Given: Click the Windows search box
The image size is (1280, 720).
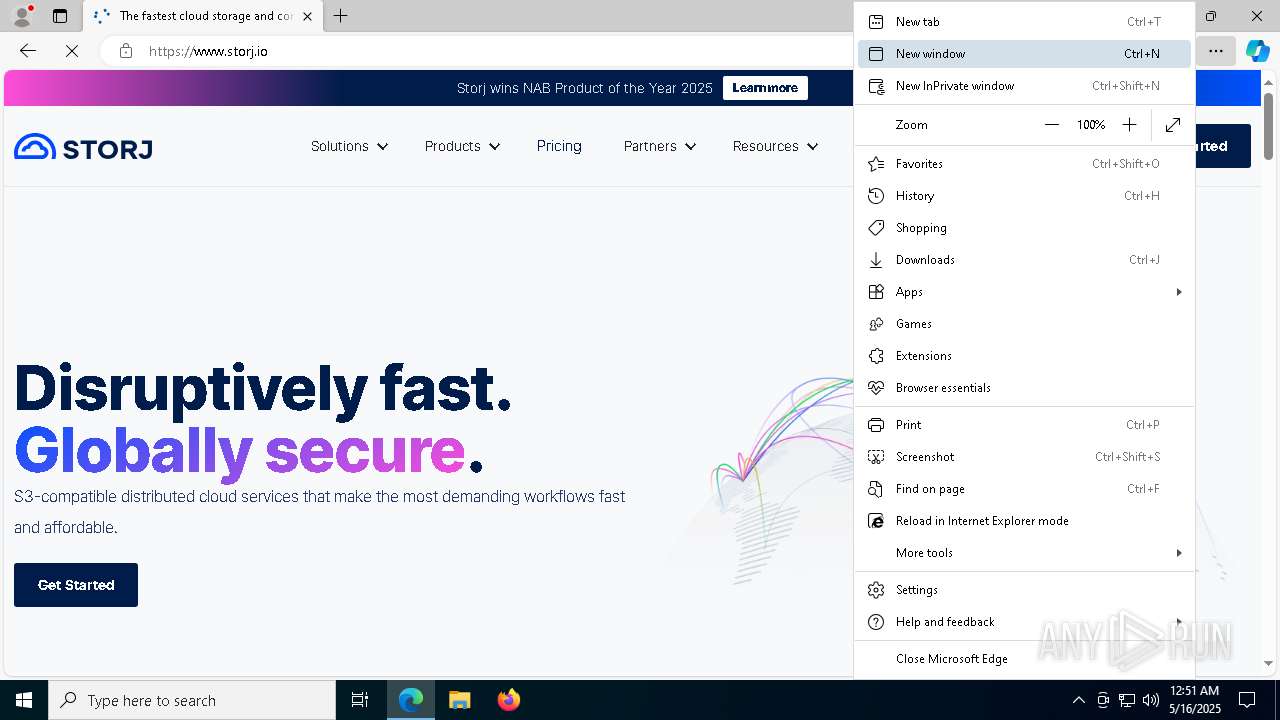Looking at the screenshot, I should tap(192, 700).
